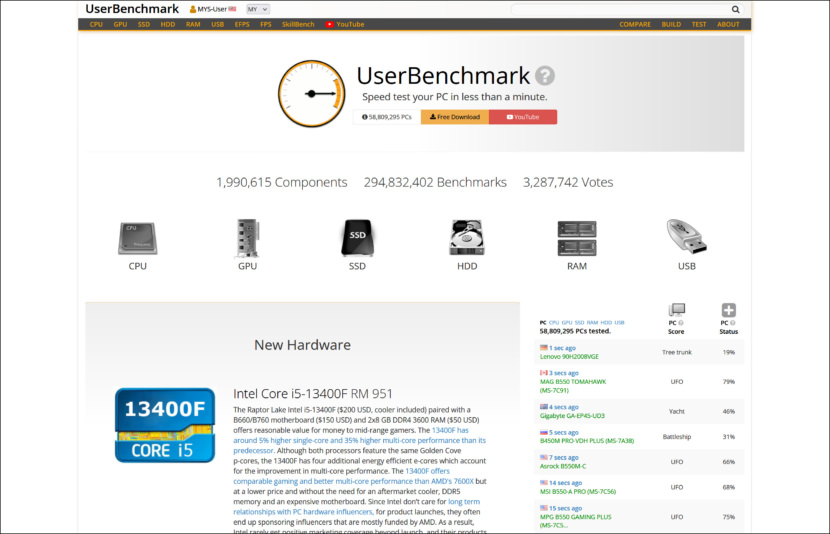The image size is (830, 534).
Task: Filter recent tests by HDD tab
Action: (606, 322)
